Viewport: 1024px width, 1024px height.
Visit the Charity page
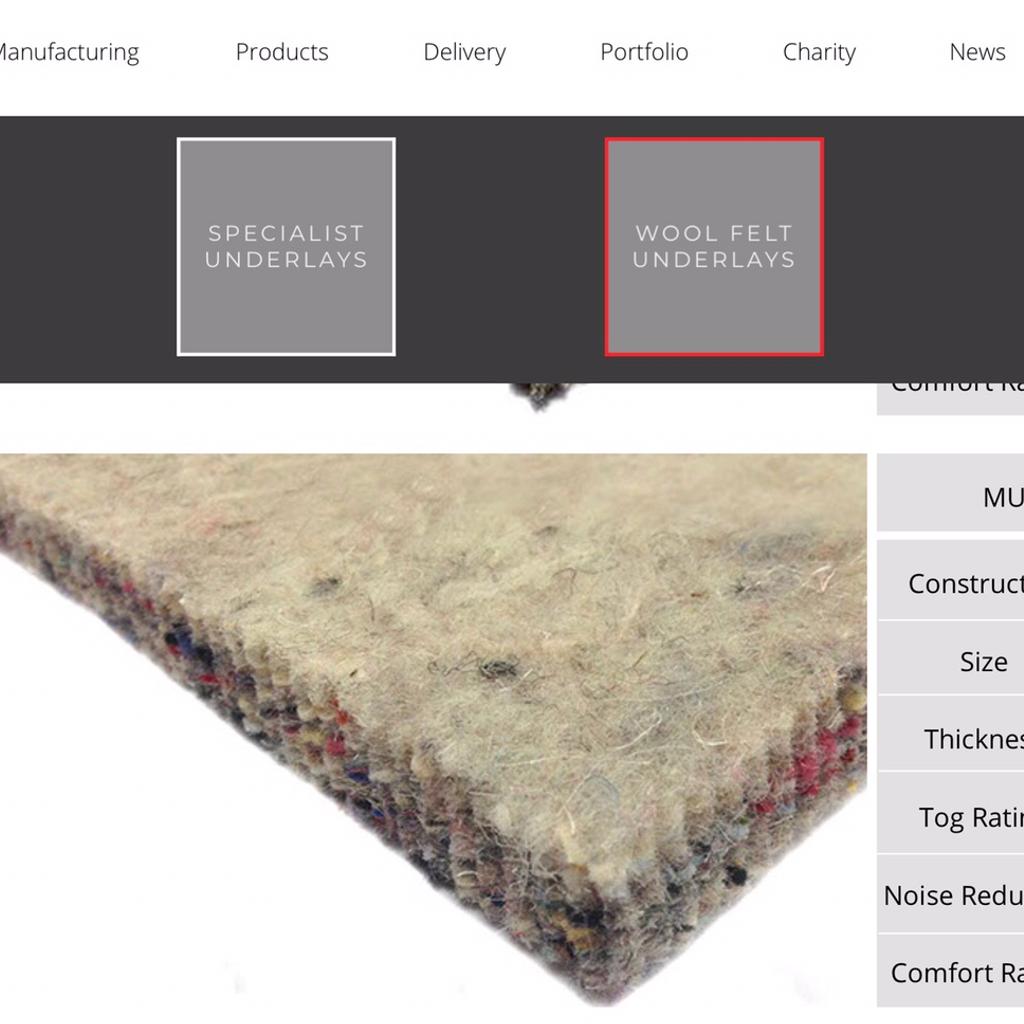(x=819, y=52)
